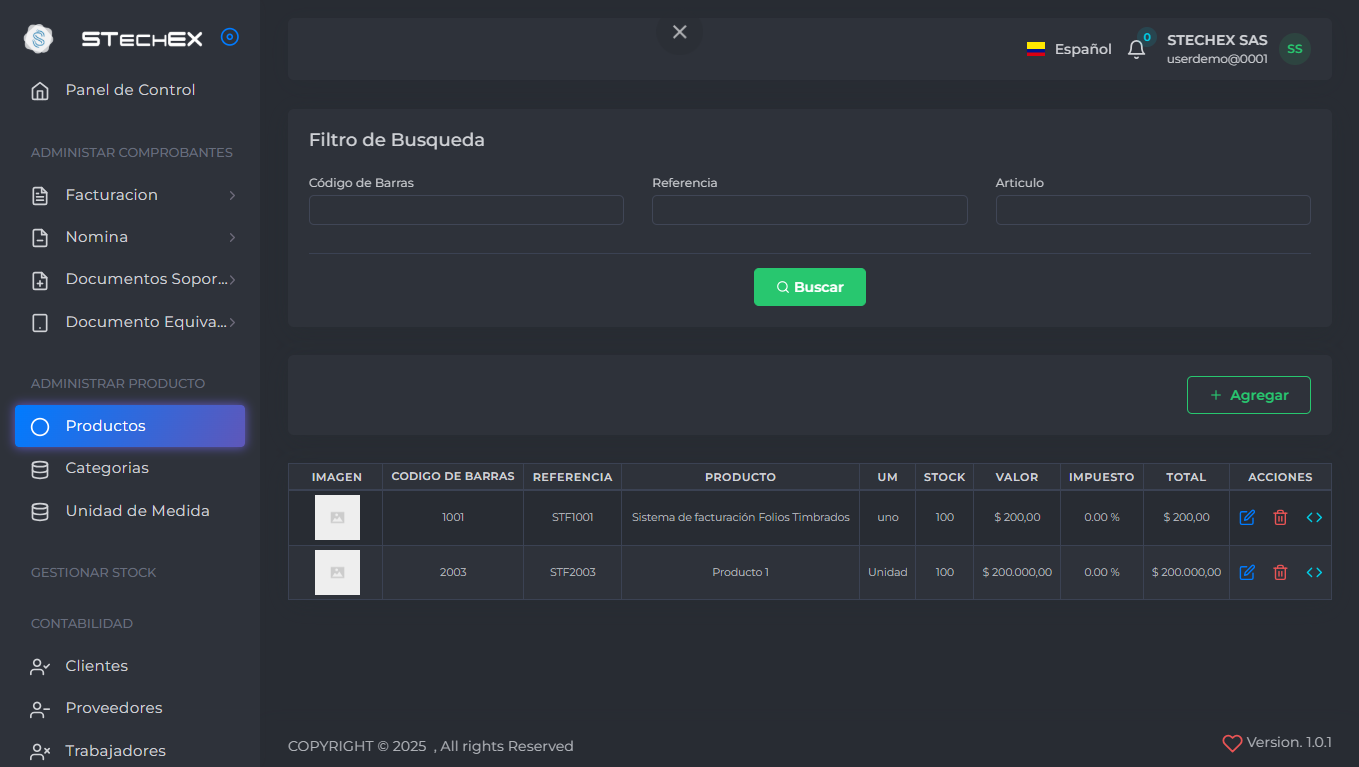This screenshot has height=767, width=1359.
Task: Toggle the sidebar pin circle
Action: 229,38
